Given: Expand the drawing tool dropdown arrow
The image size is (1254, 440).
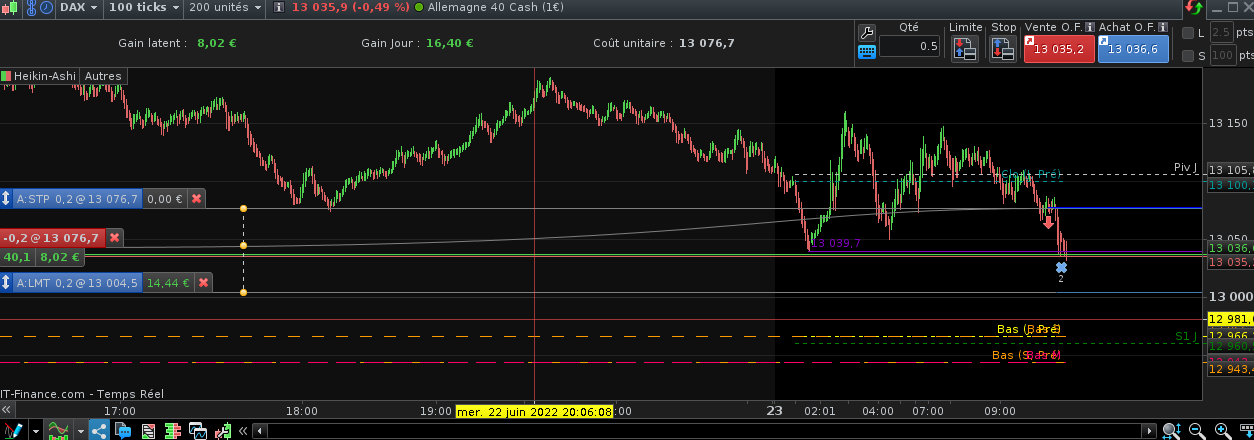Looking at the screenshot, I should pyautogui.click(x=35, y=431).
